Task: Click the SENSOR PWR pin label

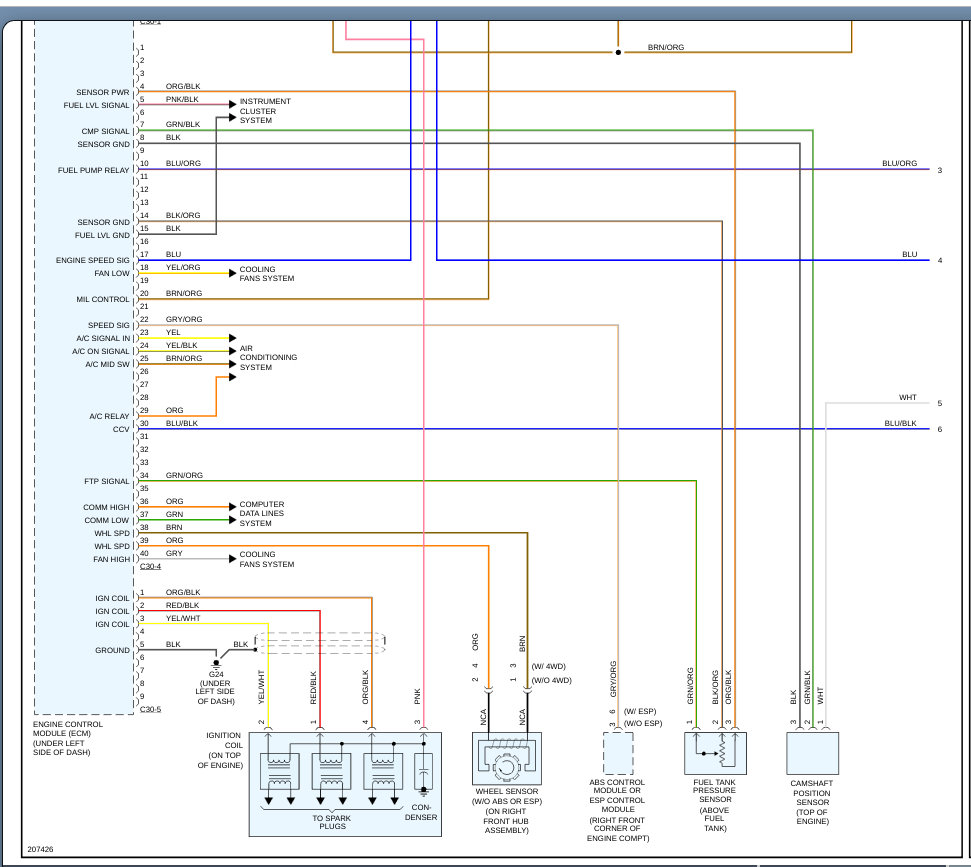Action: (103, 92)
